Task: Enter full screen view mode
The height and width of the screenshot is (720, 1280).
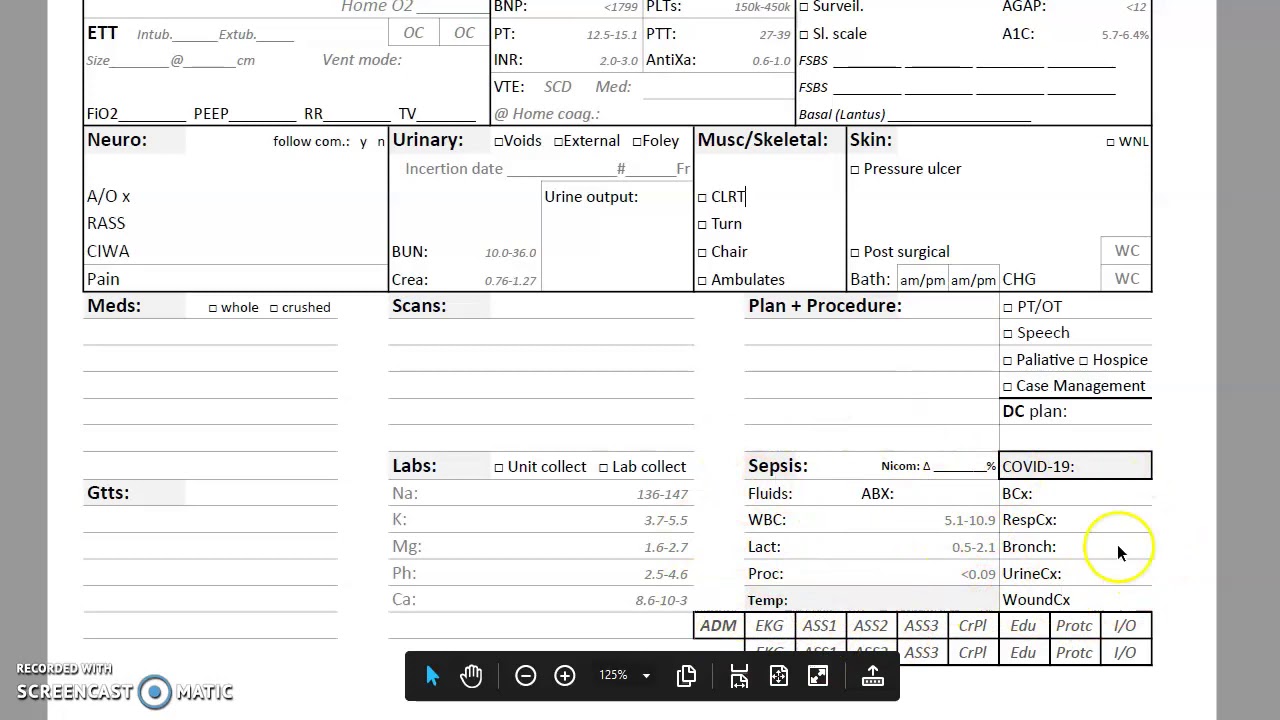Action: tap(818, 676)
